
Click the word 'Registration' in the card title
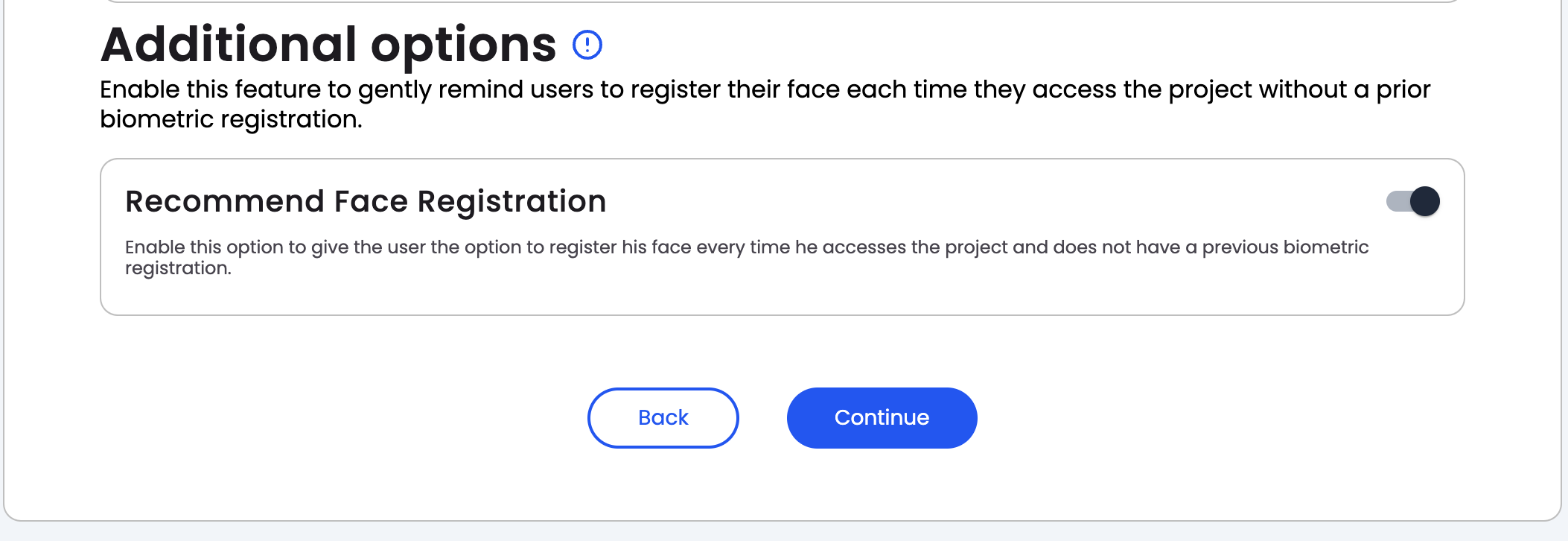pos(511,202)
